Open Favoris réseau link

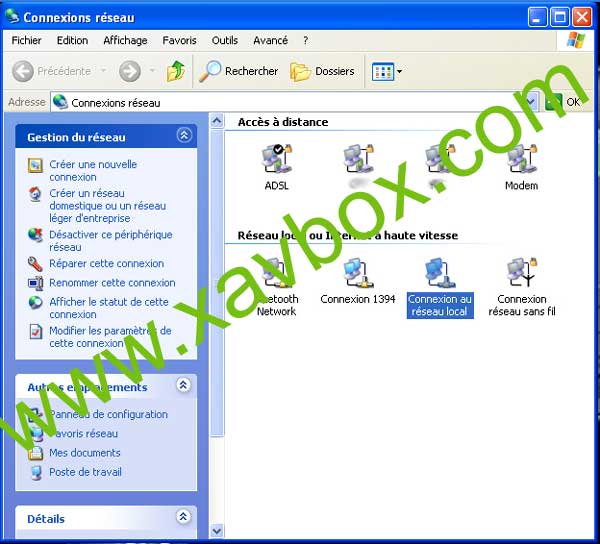click(83, 433)
